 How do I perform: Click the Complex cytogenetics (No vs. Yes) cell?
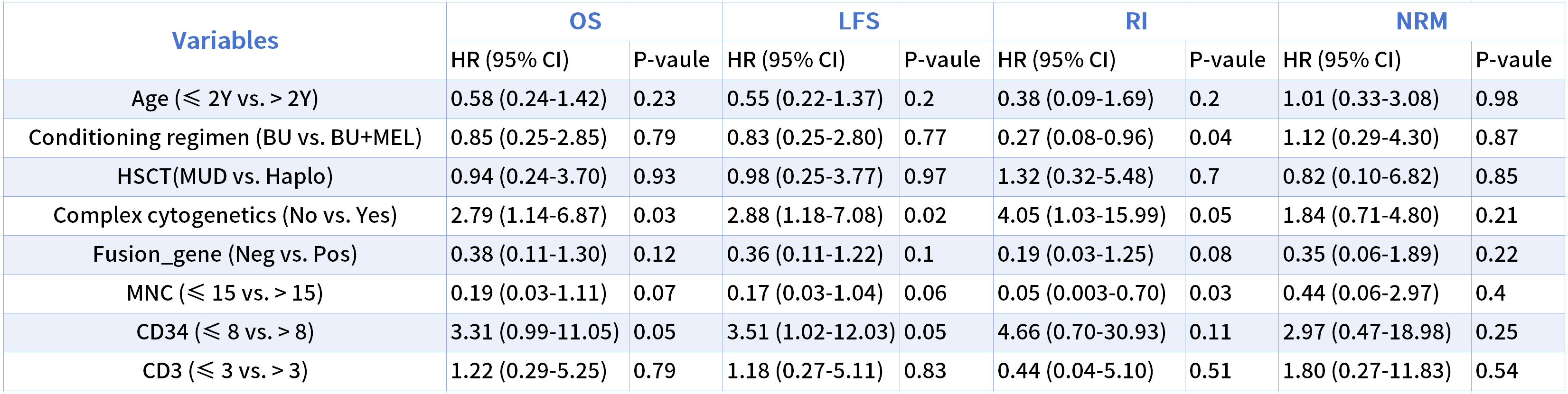(225, 215)
